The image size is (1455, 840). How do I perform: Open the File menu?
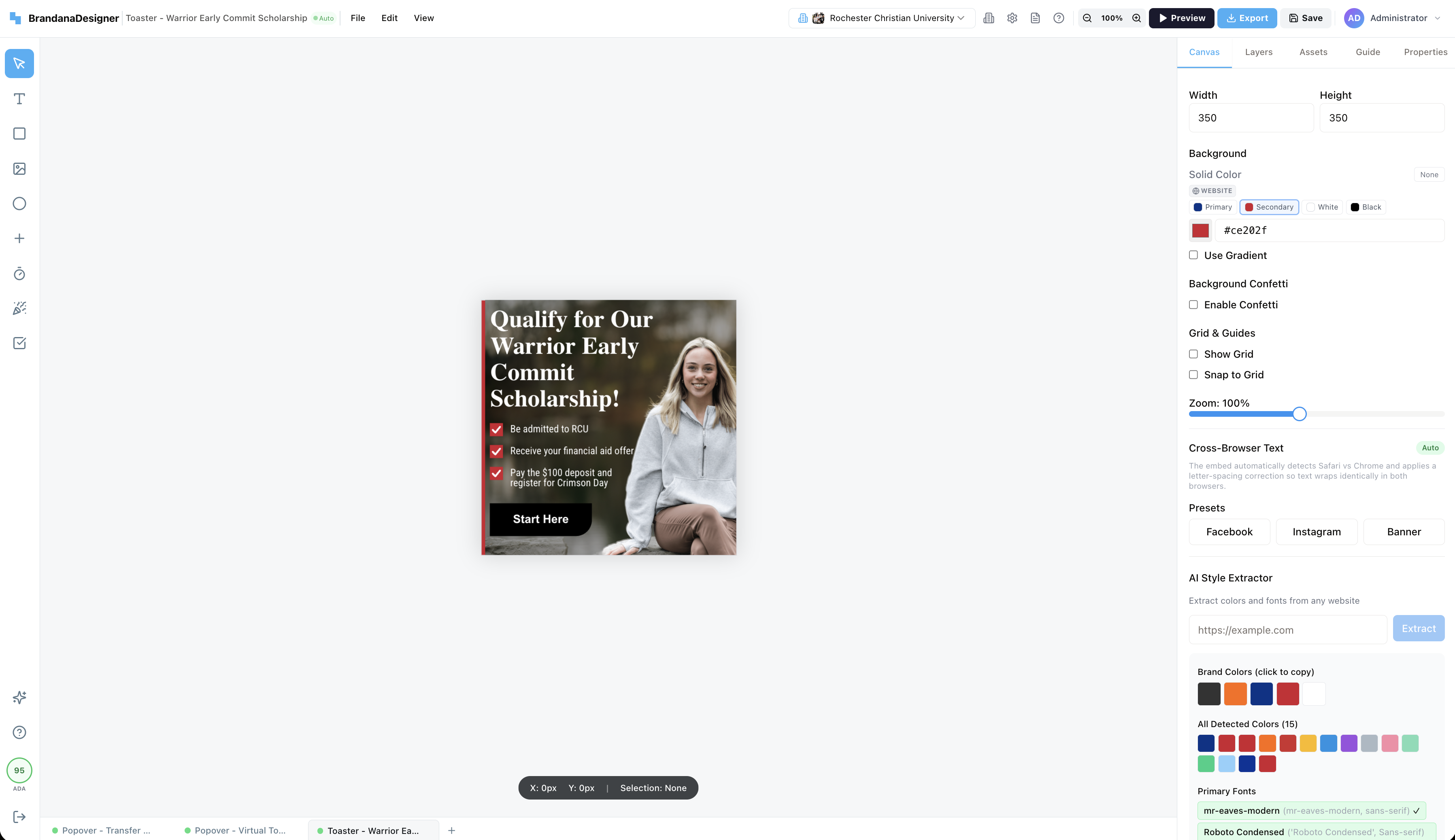point(358,18)
